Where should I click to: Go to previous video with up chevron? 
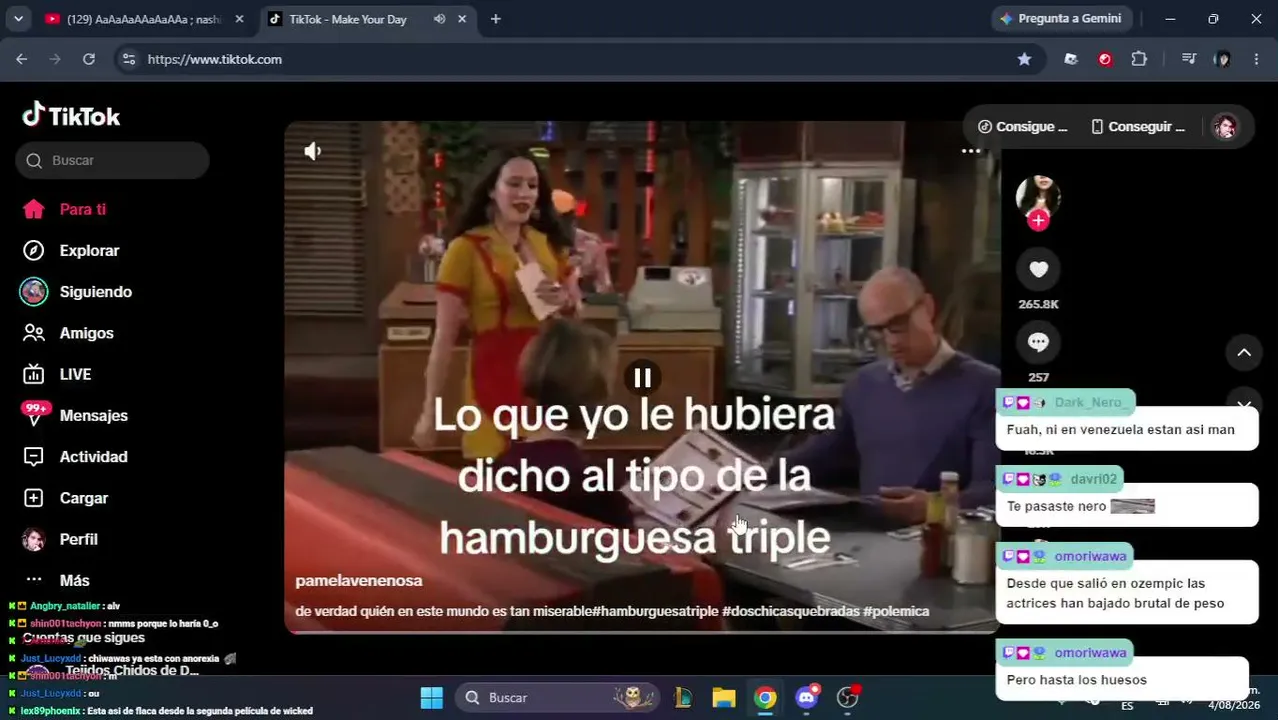1244,352
